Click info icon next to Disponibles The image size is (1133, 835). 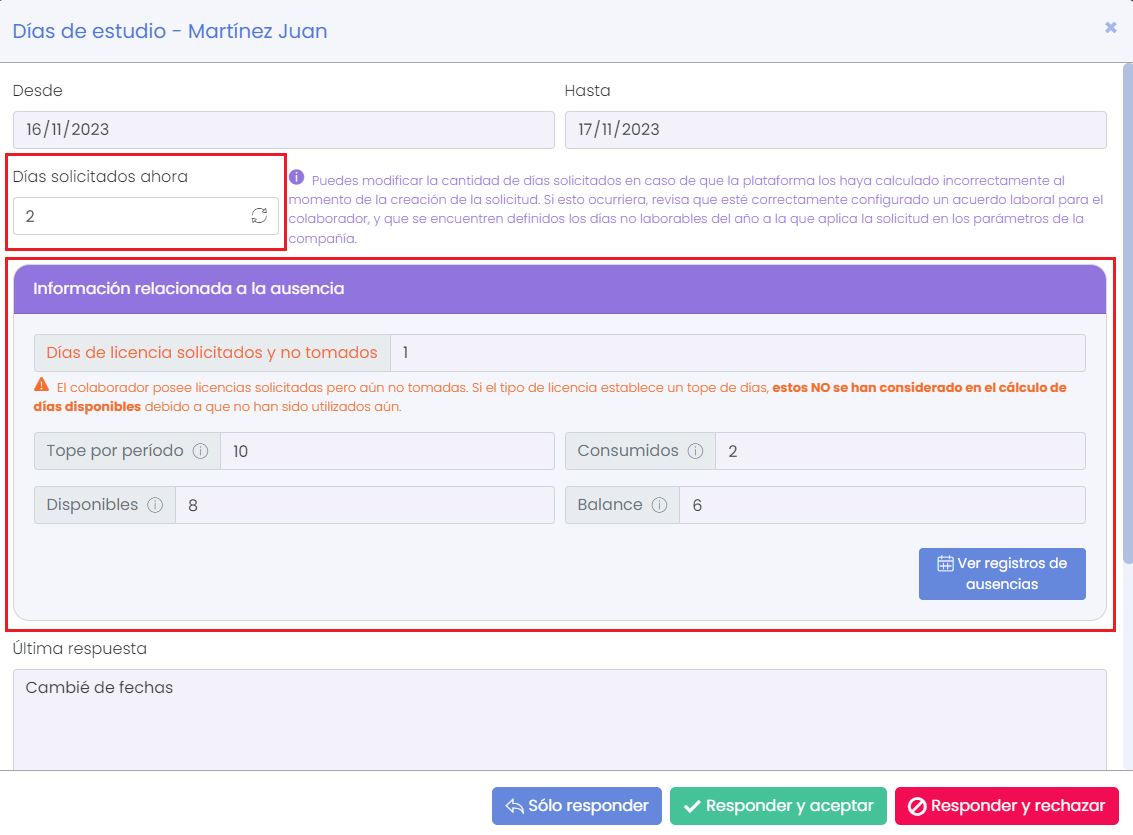click(x=155, y=505)
